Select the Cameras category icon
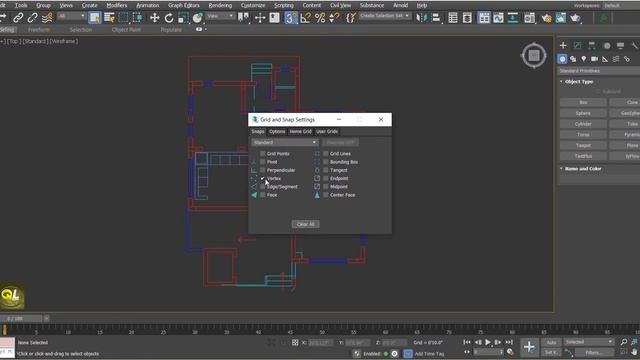Image resolution: width=640 pixels, height=360 pixels. pos(594,59)
